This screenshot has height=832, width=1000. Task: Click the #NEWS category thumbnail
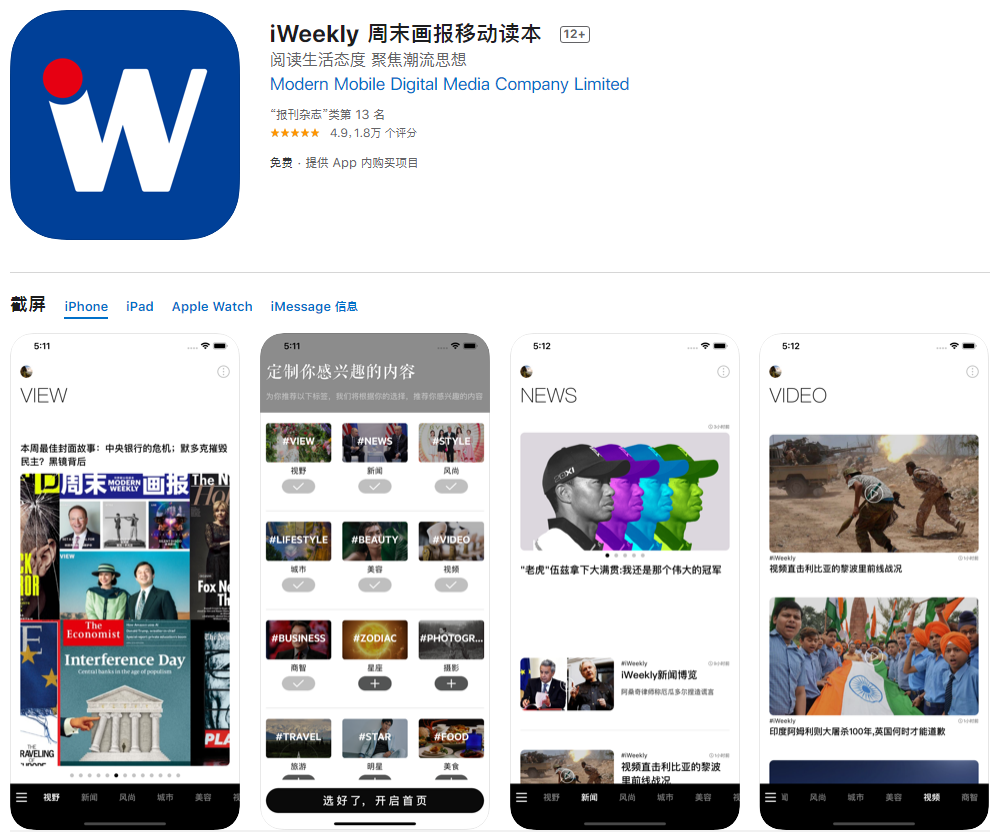pyautogui.click(x=375, y=442)
